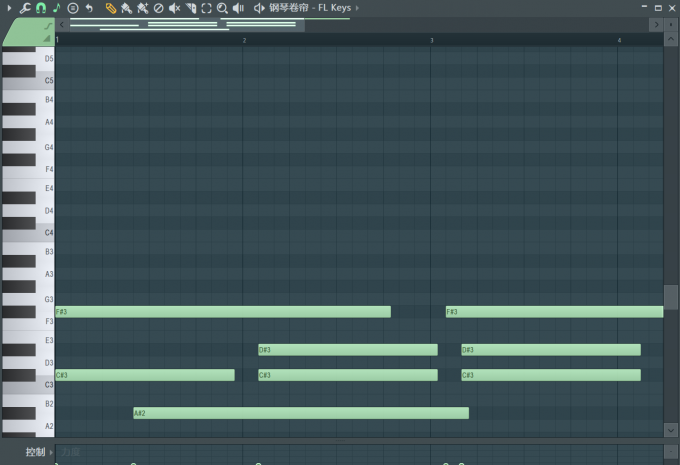Screen dimensions: 680x465
Task: Click the G4 piano key
Action: tap(45, 147)
